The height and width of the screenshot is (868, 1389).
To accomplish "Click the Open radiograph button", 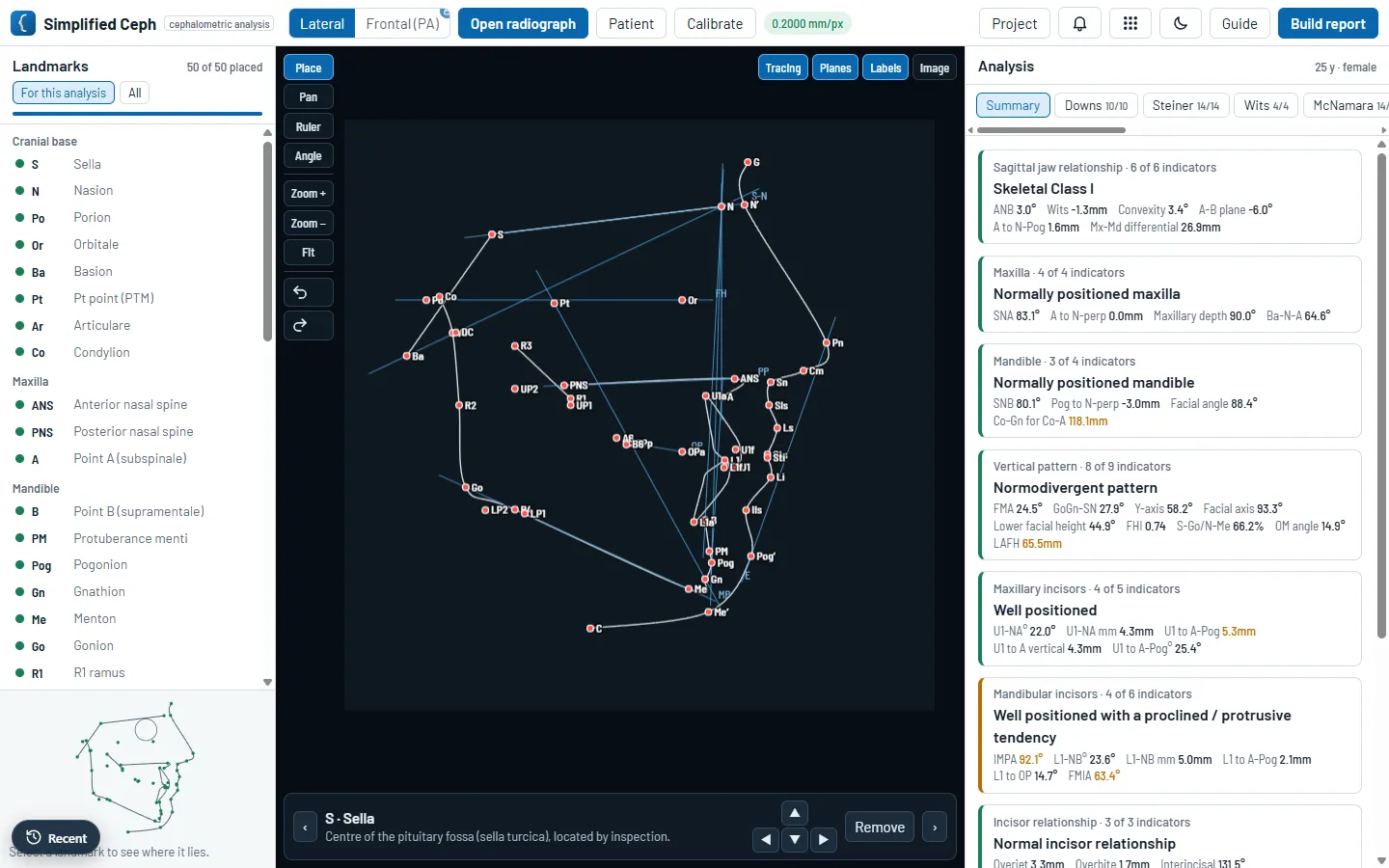I will [x=523, y=23].
